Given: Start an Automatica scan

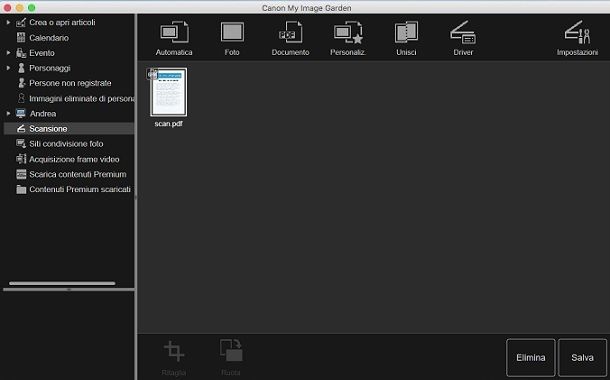Looking at the screenshot, I should [x=174, y=38].
